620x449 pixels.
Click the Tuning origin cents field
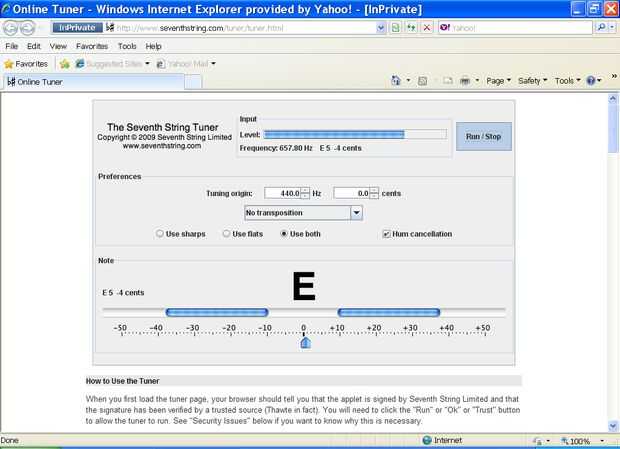point(352,193)
